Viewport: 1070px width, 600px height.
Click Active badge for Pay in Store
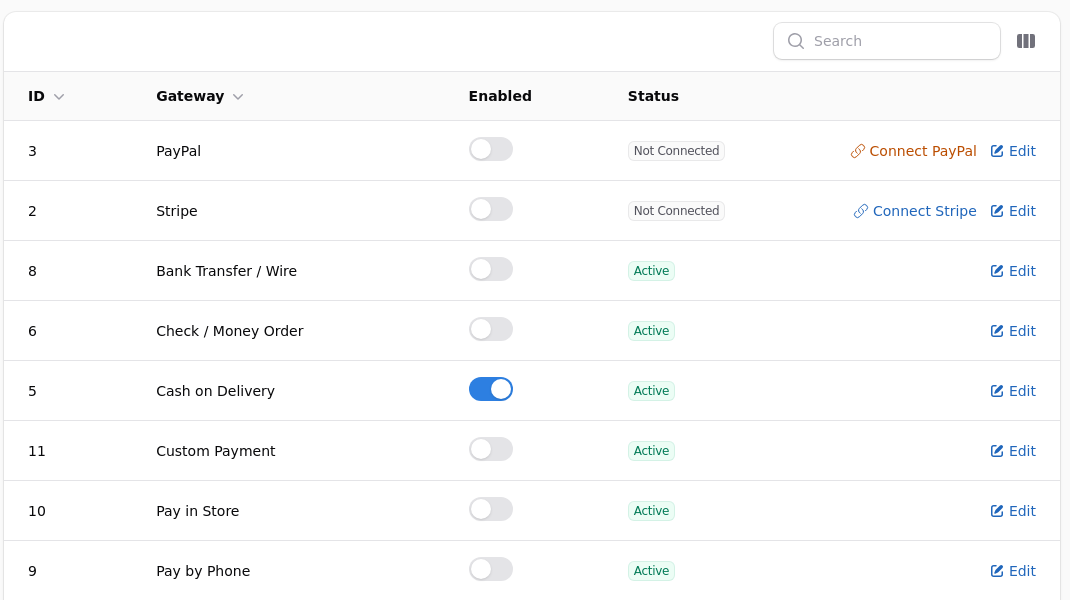point(651,511)
